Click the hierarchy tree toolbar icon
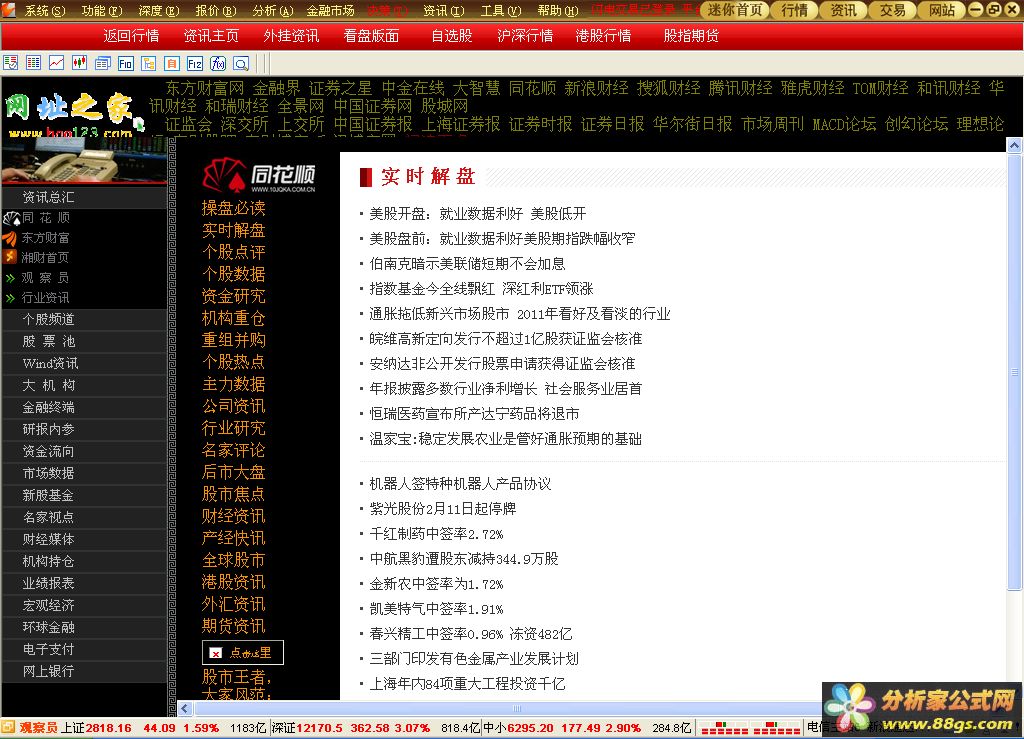Screen dimensions: 1024x739 pos(149,63)
